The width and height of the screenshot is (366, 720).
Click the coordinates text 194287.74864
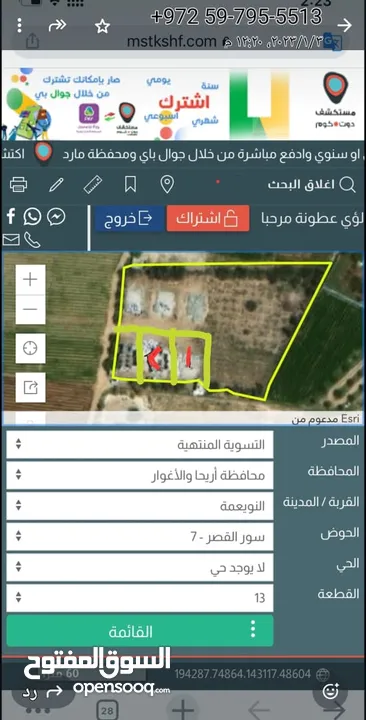(x=242, y=675)
